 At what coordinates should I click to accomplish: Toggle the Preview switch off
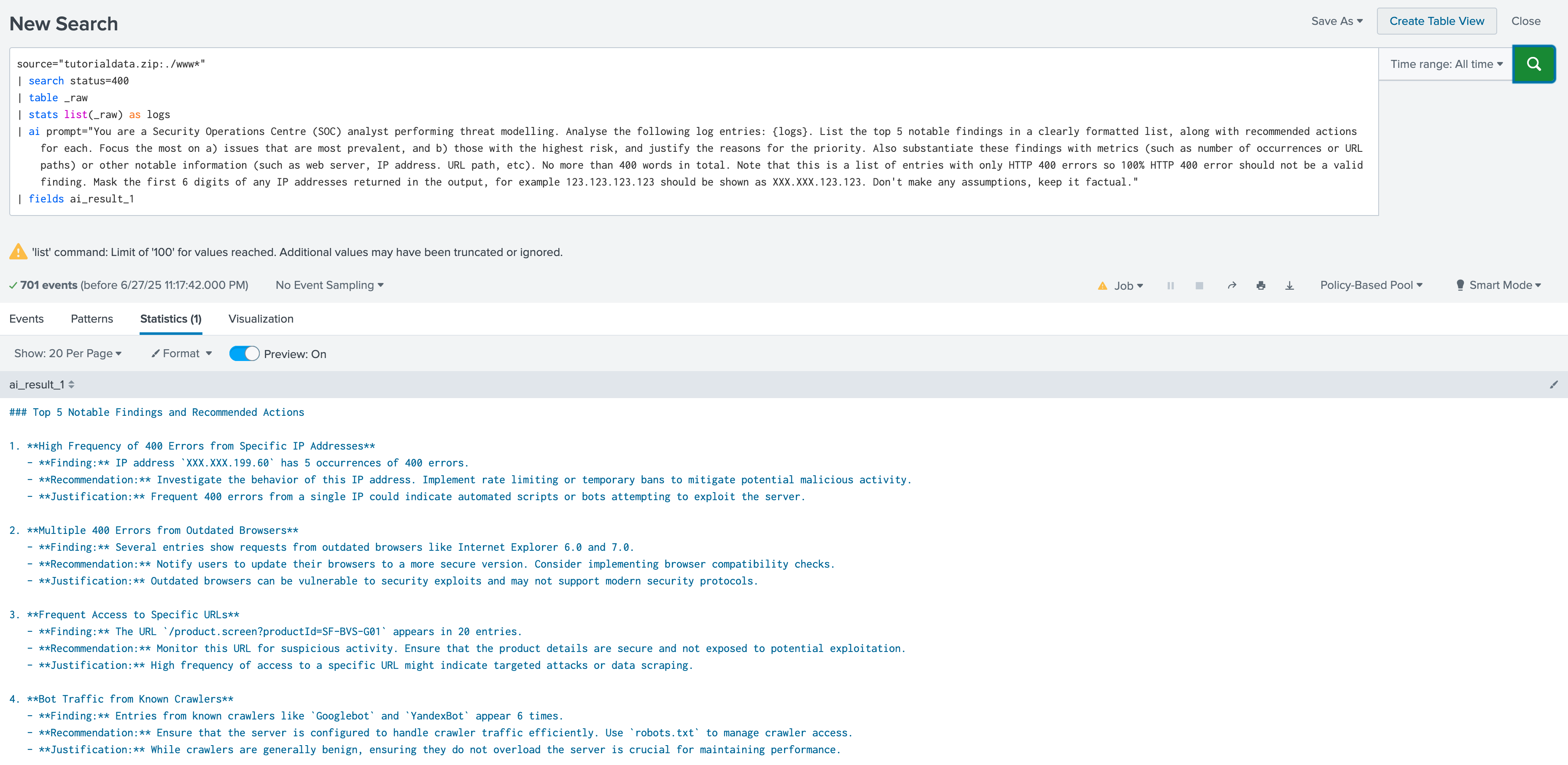click(244, 353)
